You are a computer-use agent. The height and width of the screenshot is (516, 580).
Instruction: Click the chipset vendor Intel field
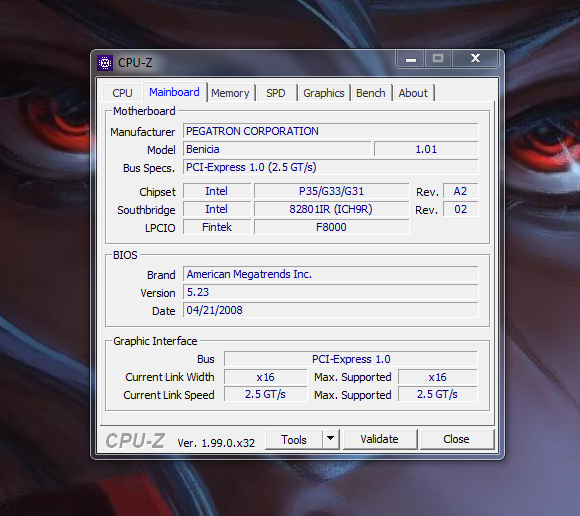[217, 191]
